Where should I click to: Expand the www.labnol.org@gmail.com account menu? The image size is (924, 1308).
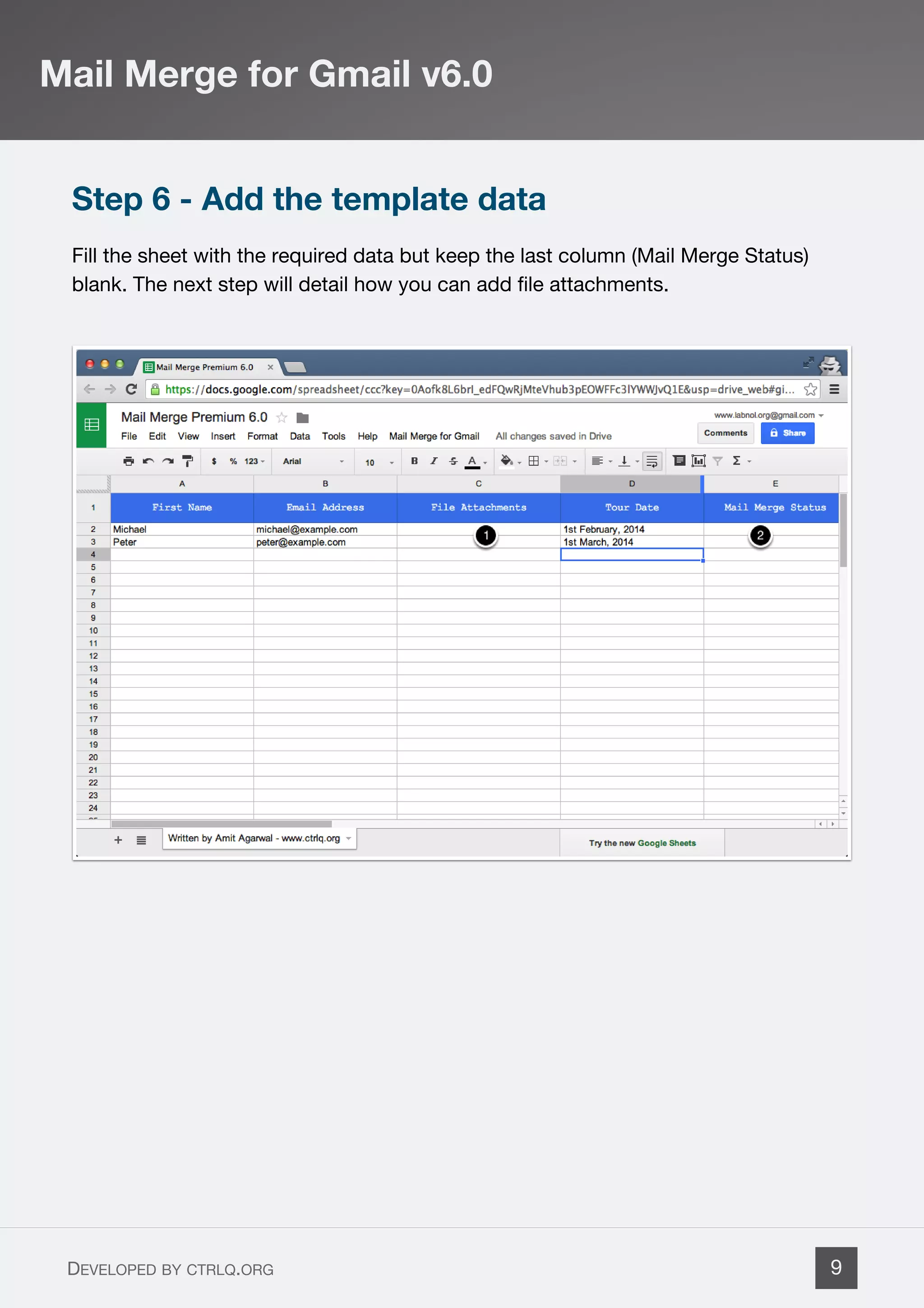769,415
